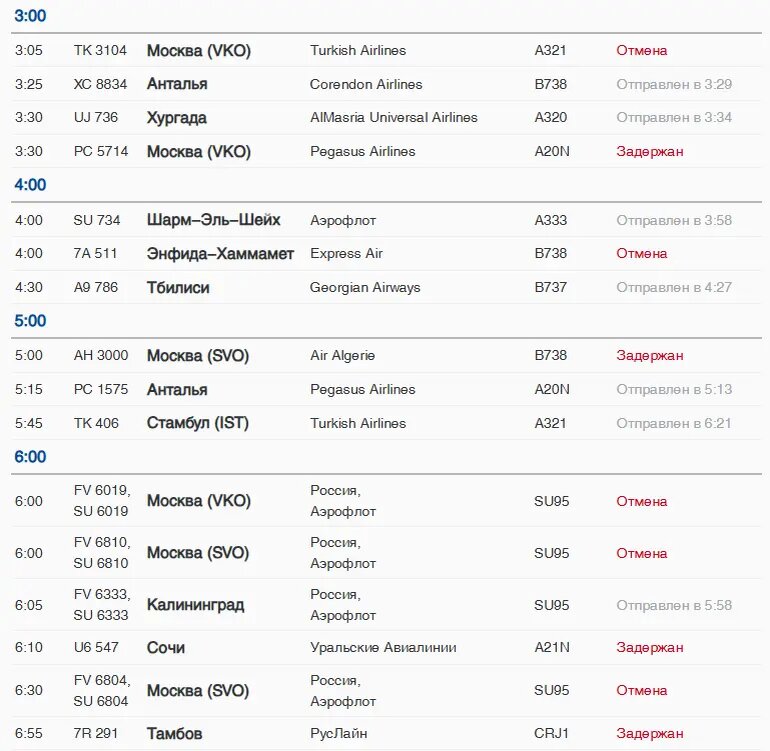Viewport: 770px width, 751px height.
Task: Click the 3:00 hour header
Action: pos(30,16)
